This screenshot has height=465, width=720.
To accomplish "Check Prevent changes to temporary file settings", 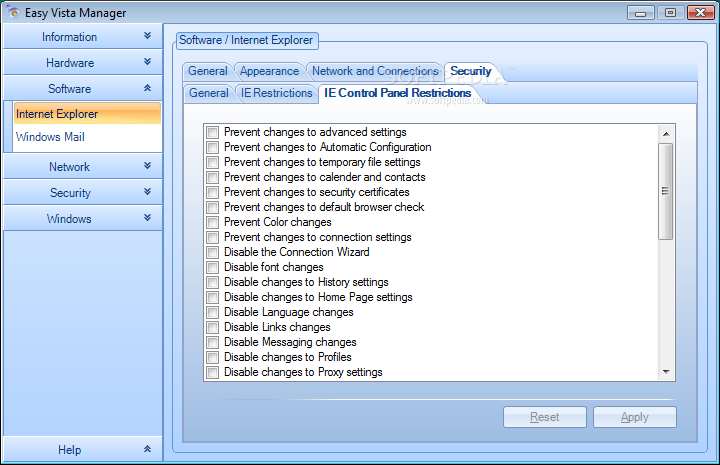I will pos(212,162).
